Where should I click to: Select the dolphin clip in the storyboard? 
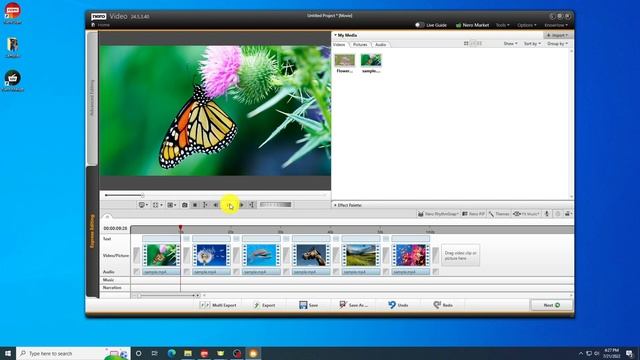261,255
